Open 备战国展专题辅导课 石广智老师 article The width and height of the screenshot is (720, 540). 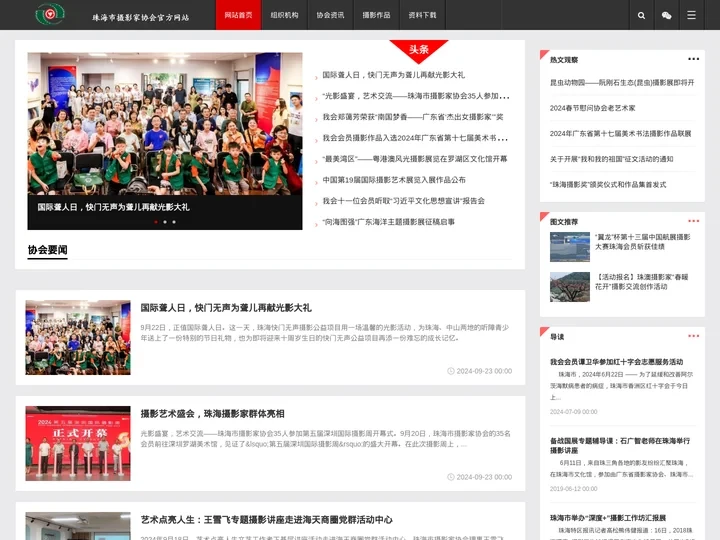click(x=620, y=445)
